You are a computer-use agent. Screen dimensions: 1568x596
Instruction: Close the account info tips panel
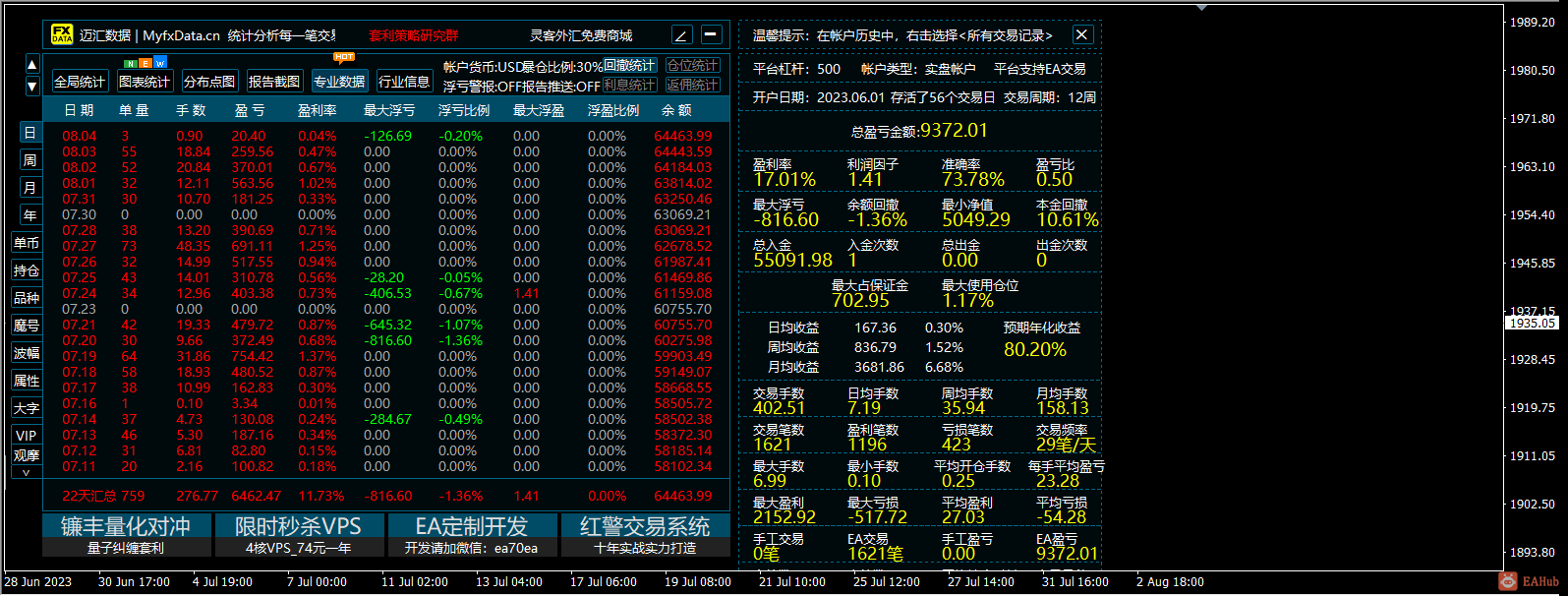[1082, 34]
